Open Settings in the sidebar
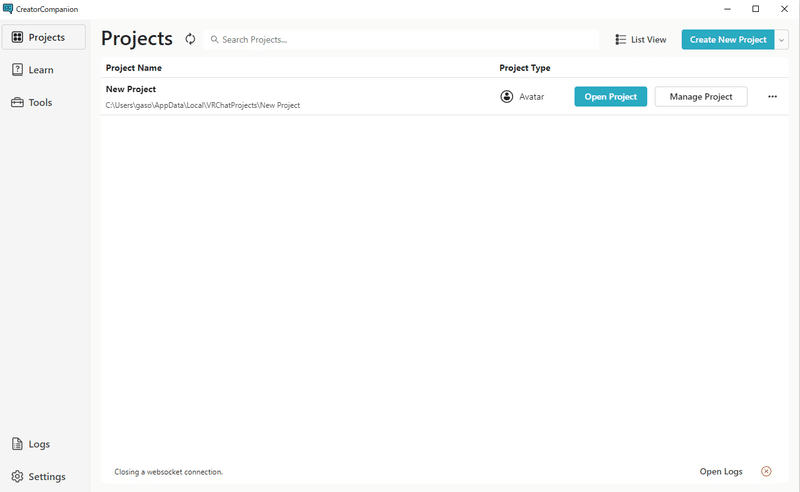 pyautogui.click(x=39, y=477)
